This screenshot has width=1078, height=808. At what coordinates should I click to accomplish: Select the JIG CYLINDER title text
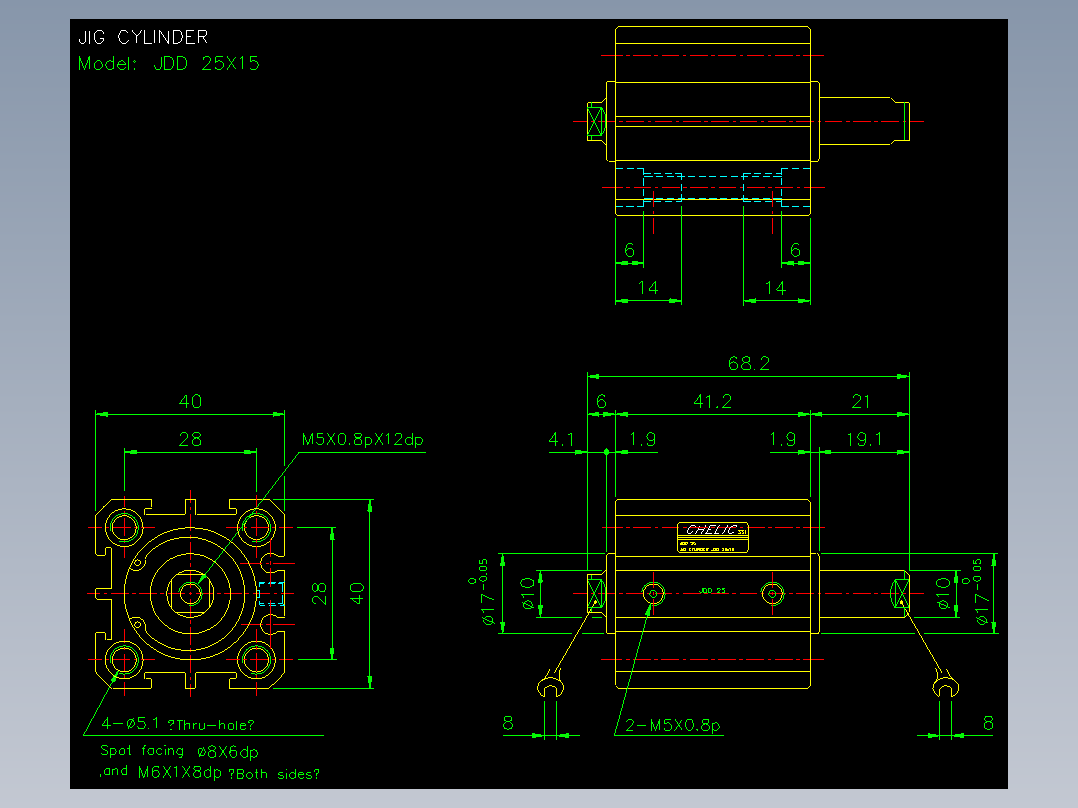tap(143, 37)
